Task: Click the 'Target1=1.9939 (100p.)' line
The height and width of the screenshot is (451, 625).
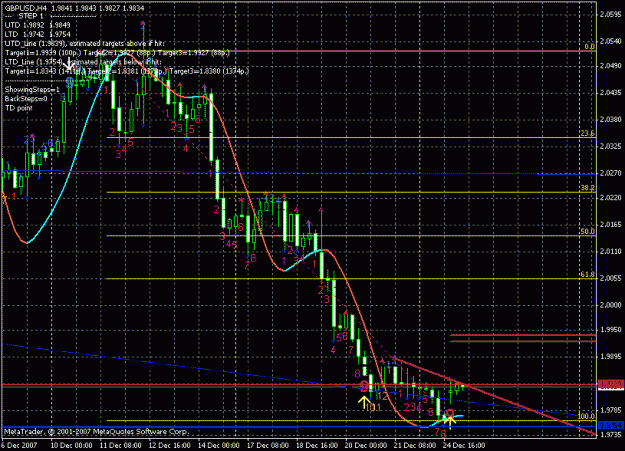Action: tap(117, 53)
